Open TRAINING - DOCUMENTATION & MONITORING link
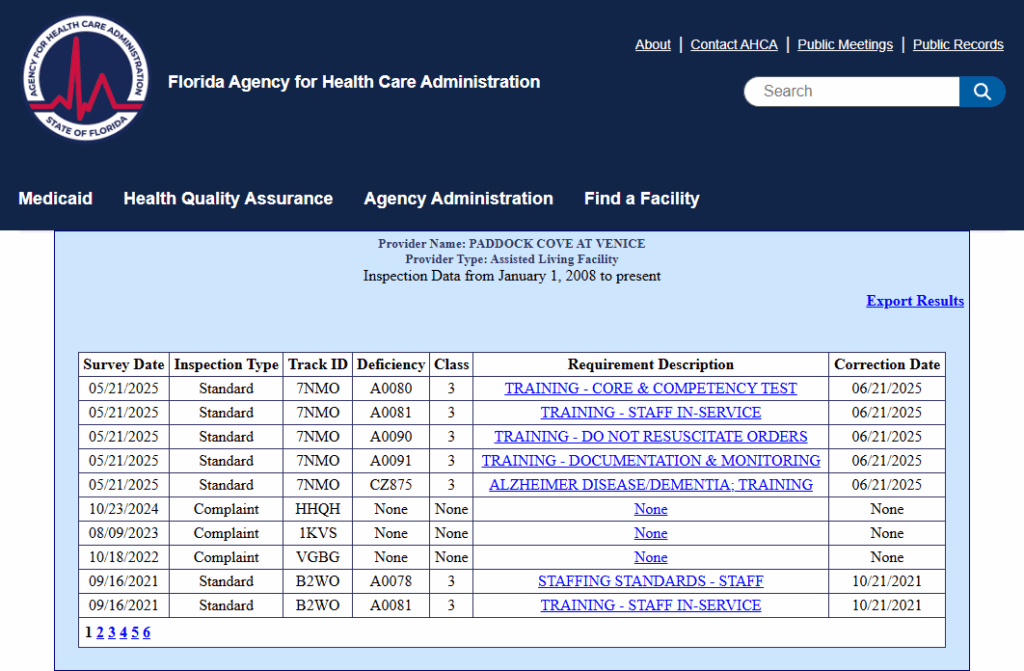1024x671 pixels. tap(650, 461)
